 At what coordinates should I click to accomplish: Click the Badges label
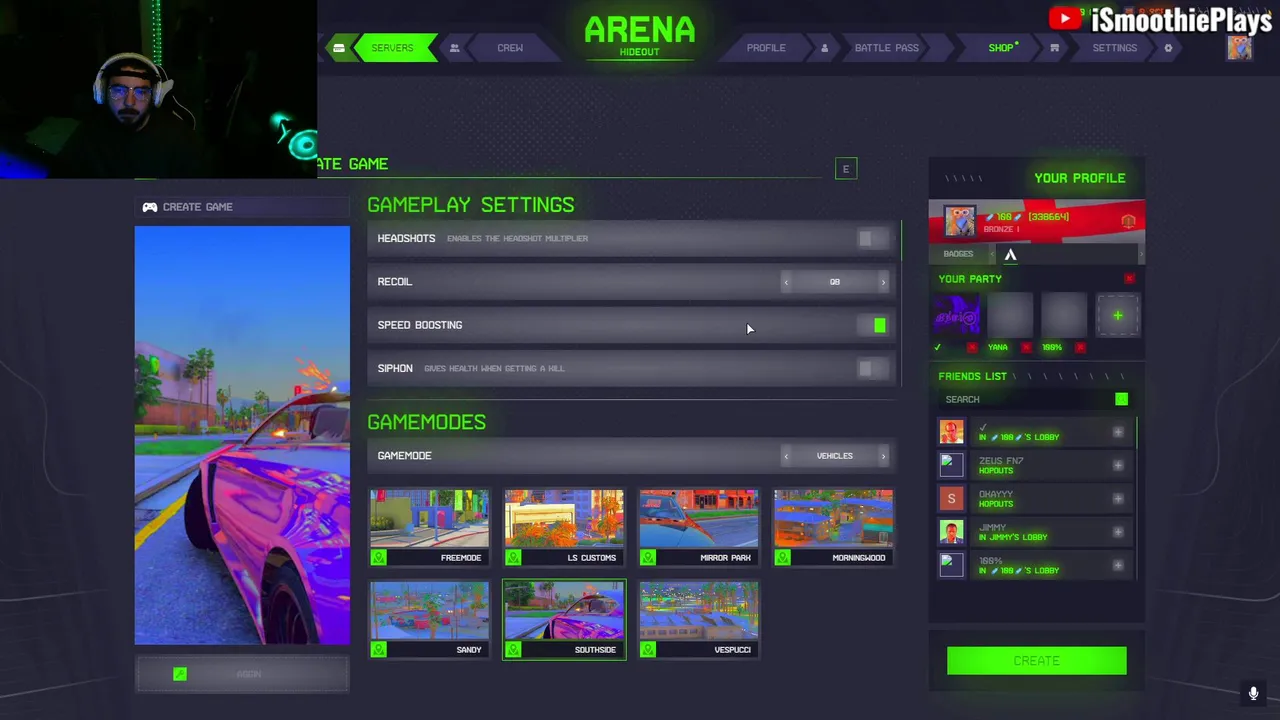coord(958,254)
